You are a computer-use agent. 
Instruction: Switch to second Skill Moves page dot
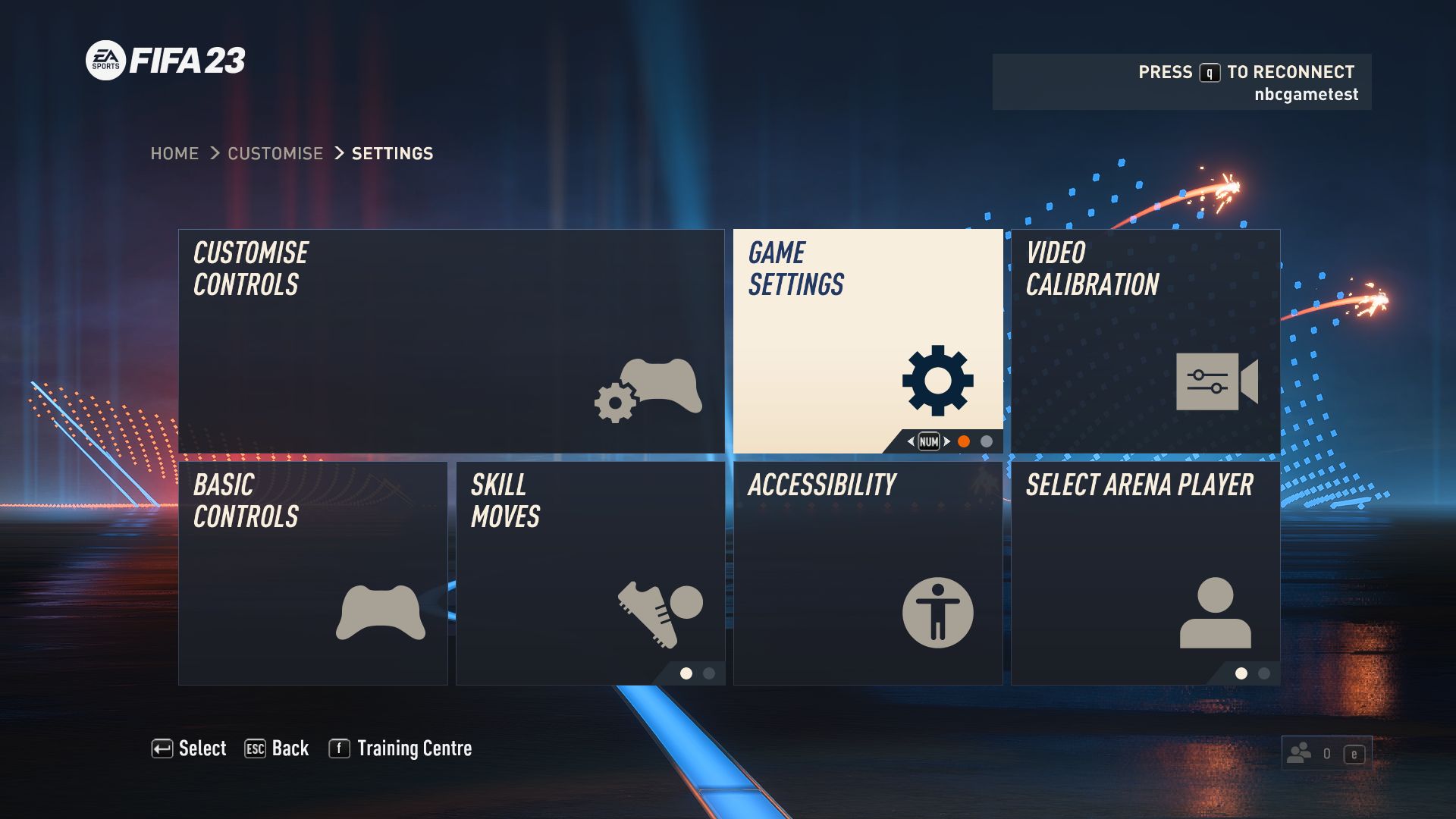(708, 673)
